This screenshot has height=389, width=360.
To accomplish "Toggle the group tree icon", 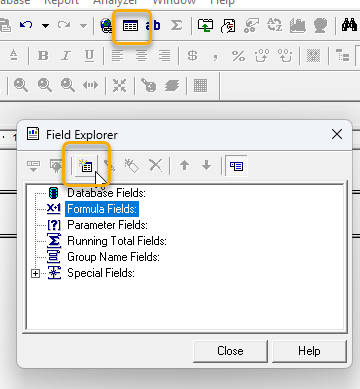I will click(343, 55).
